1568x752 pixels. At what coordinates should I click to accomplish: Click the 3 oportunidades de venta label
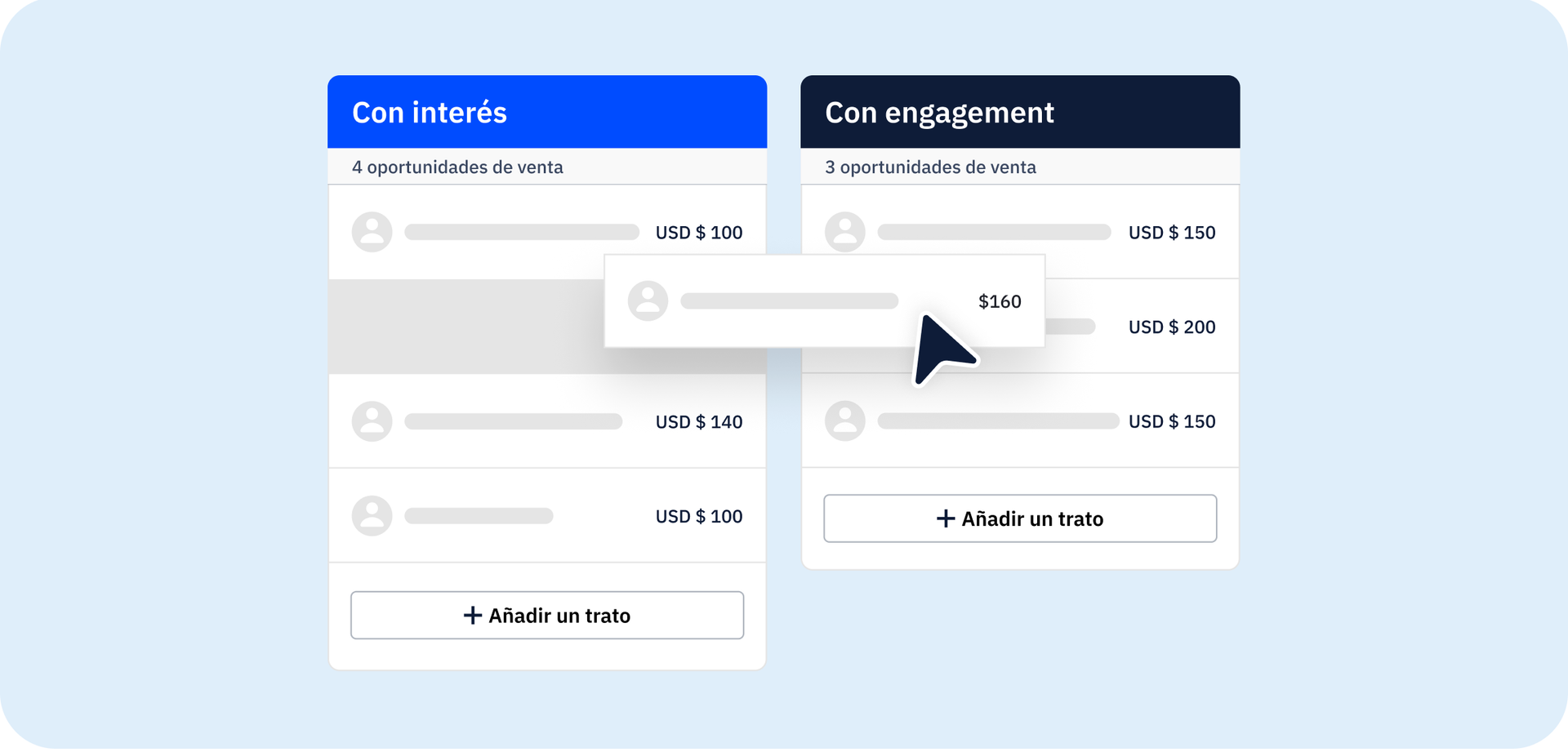930,167
